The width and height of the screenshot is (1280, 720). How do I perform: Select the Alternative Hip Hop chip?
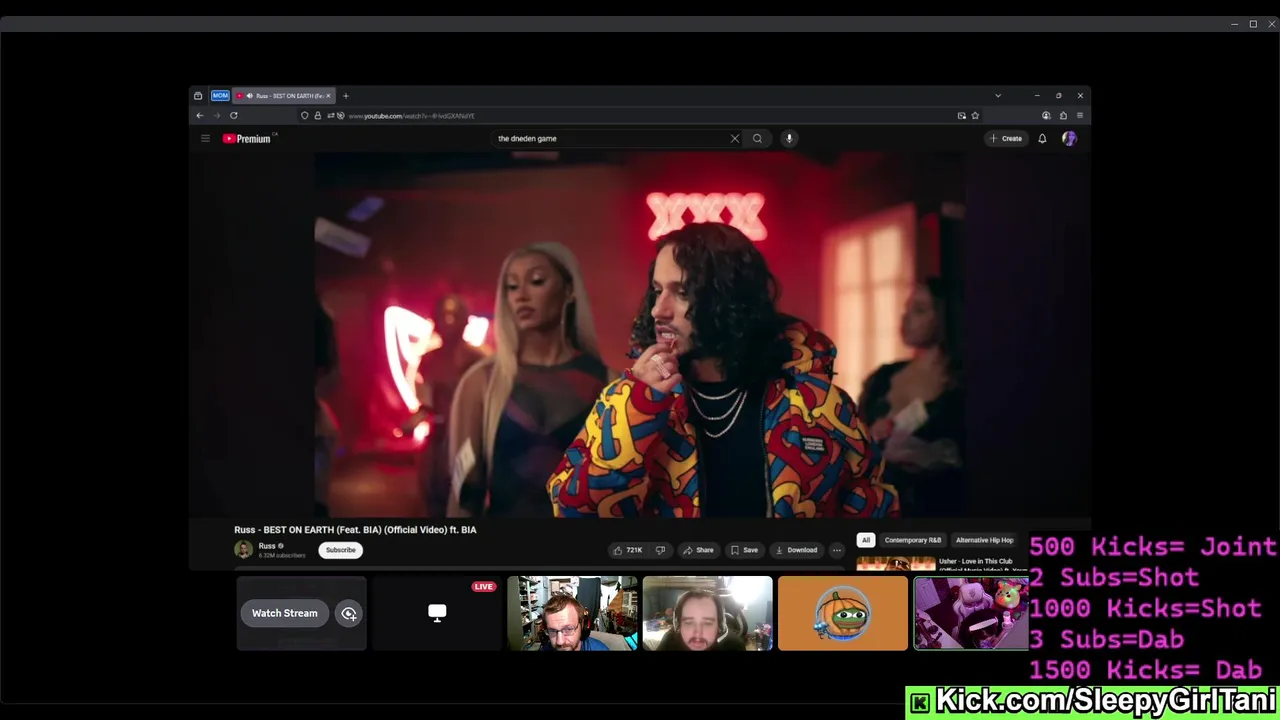[x=985, y=540]
